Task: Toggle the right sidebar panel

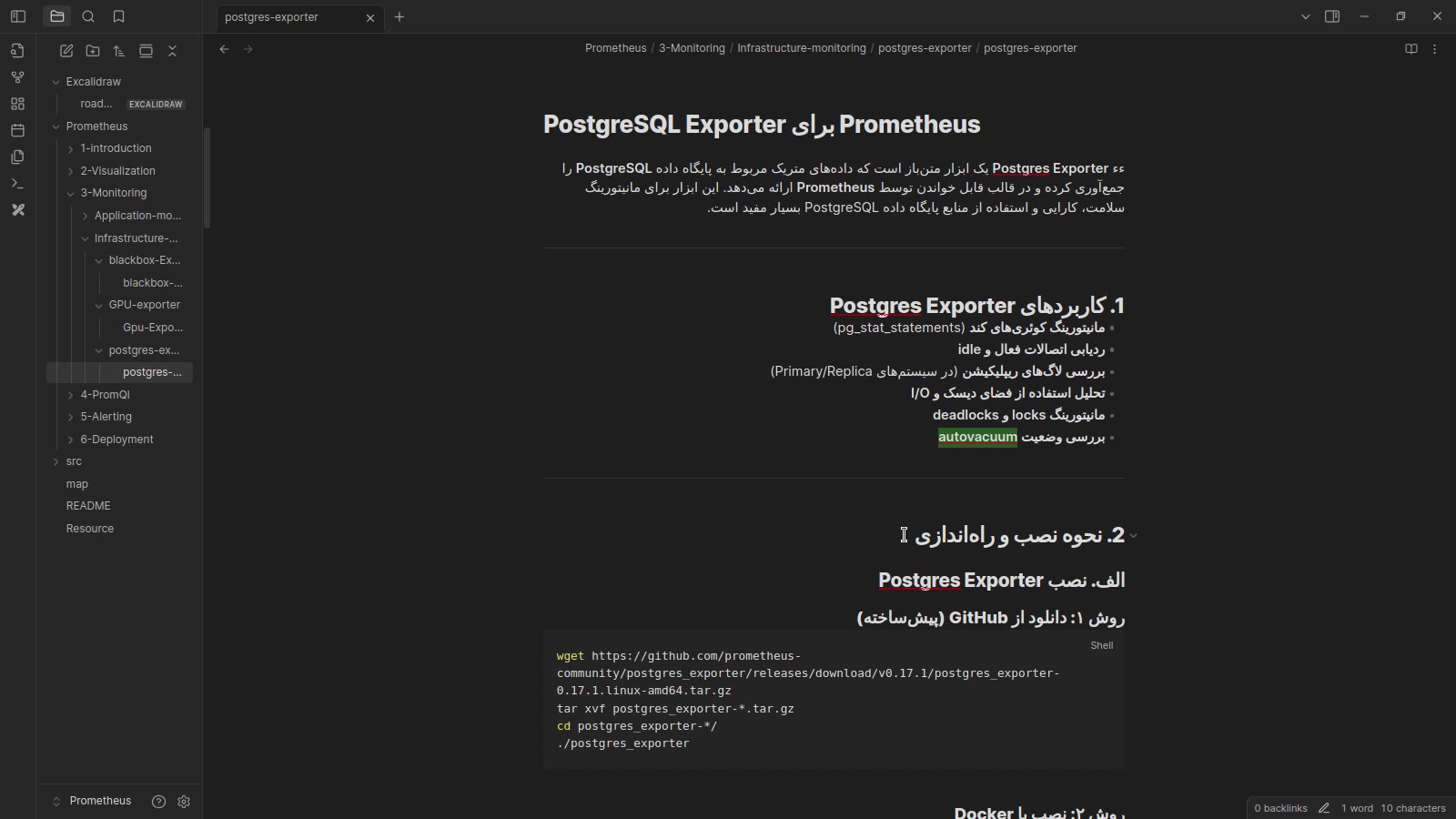Action: pyautogui.click(x=1332, y=16)
